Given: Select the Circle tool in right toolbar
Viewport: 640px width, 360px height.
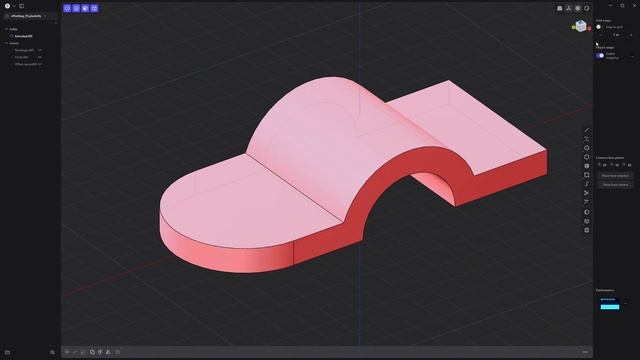Looking at the screenshot, I should (x=587, y=148).
